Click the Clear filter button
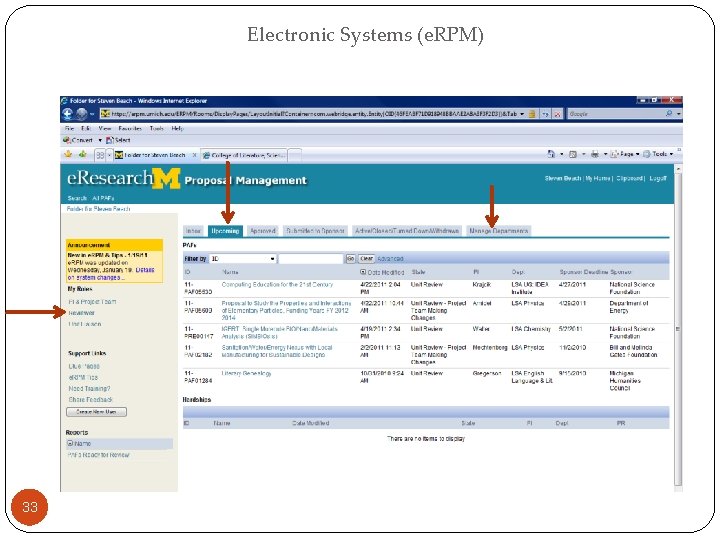This screenshot has width=720, height=540. coord(366,259)
